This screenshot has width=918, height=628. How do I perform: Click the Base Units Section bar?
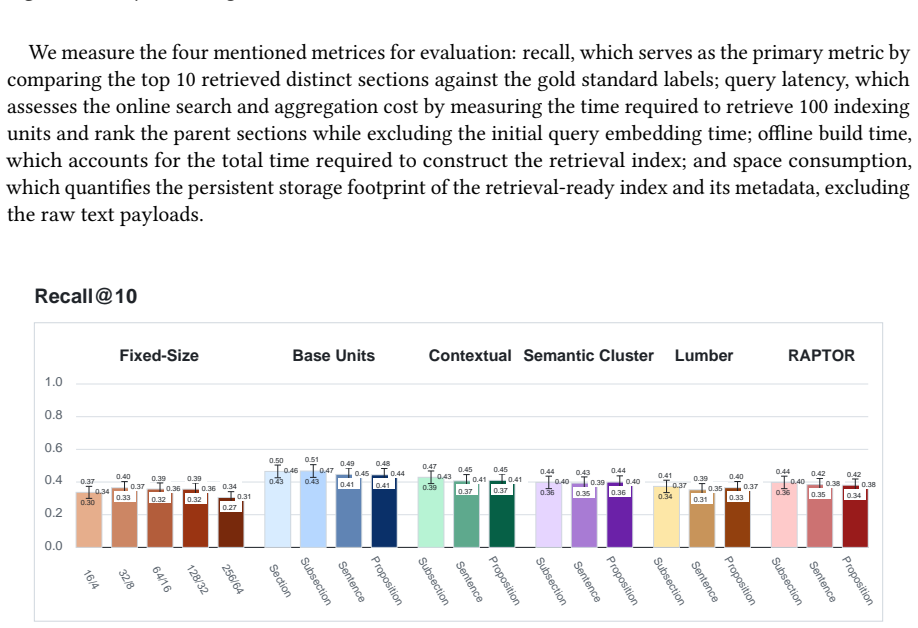click(x=278, y=509)
